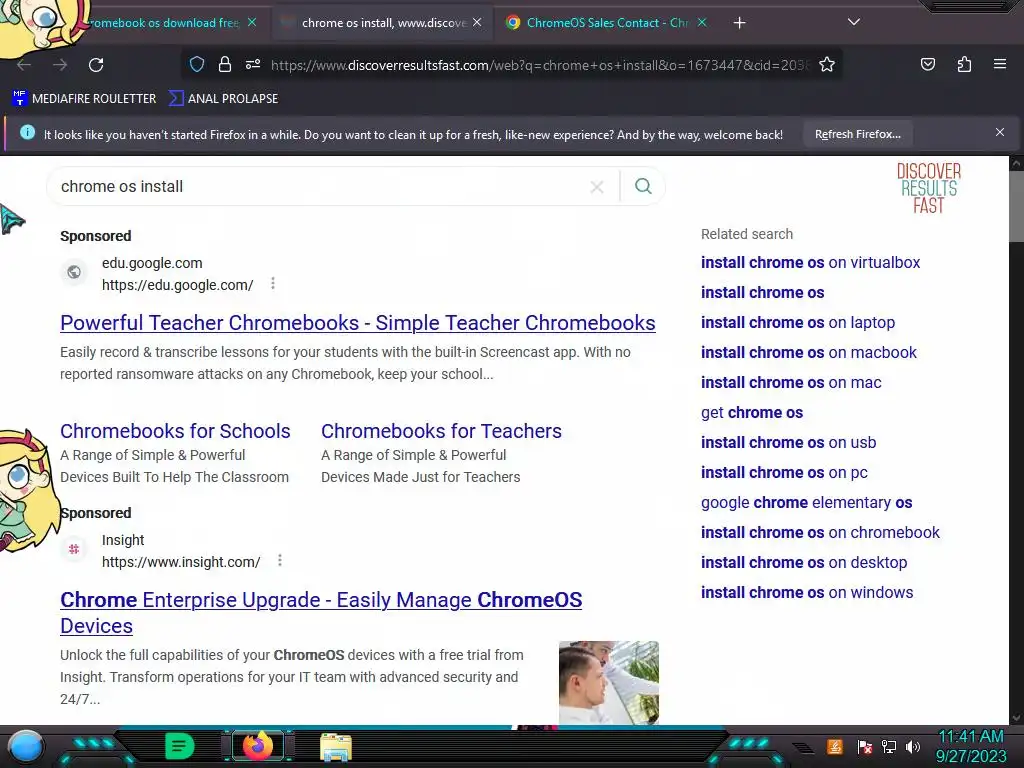The width and height of the screenshot is (1024, 768).
Task: List all tabs dropdown arrow
Action: coord(854,22)
